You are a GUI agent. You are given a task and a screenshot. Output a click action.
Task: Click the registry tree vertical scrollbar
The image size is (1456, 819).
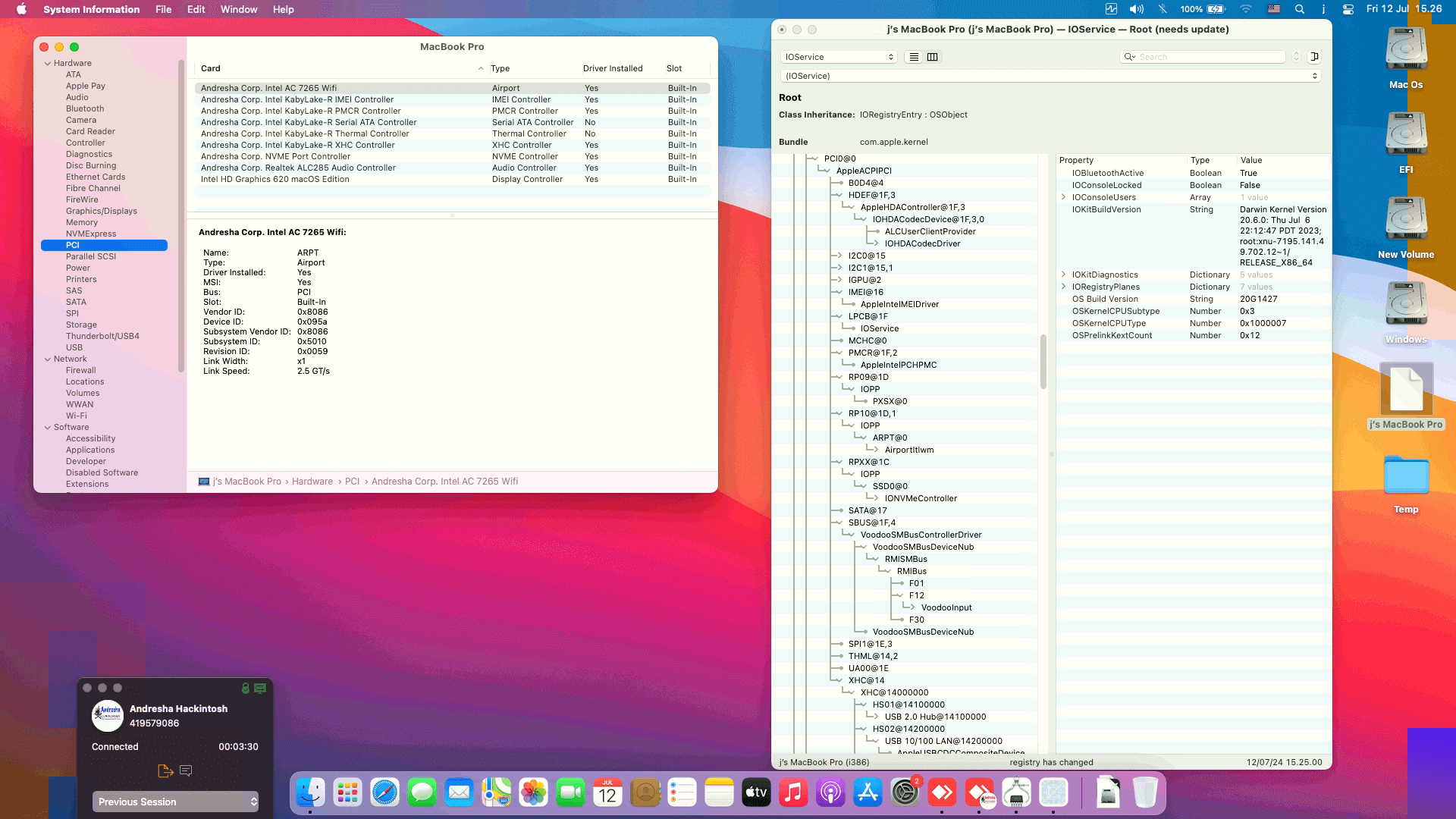tap(1043, 361)
